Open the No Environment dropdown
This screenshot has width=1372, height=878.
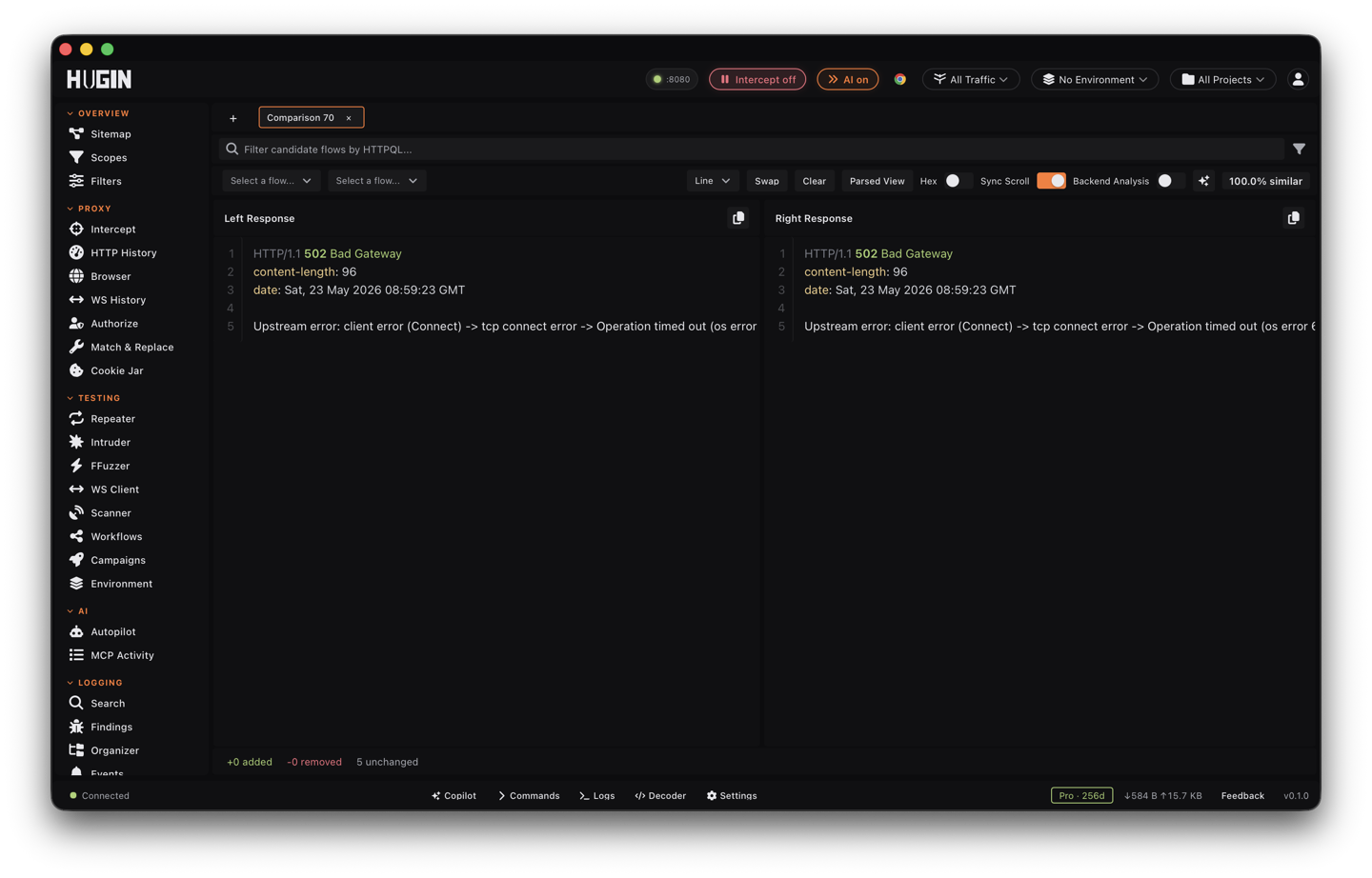click(1095, 80)
